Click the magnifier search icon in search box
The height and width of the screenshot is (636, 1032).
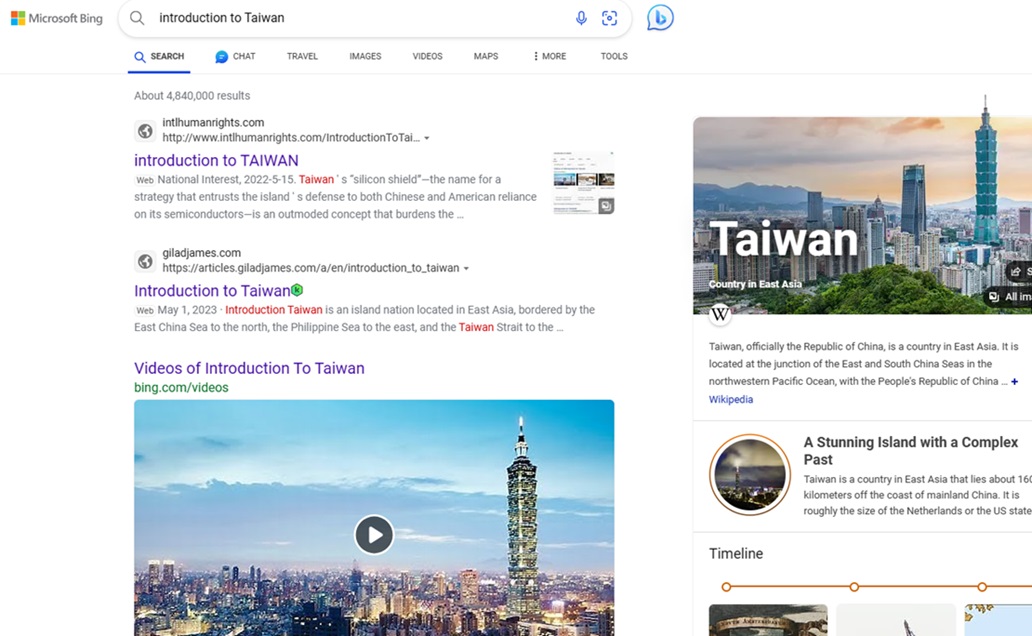[137, 18]
